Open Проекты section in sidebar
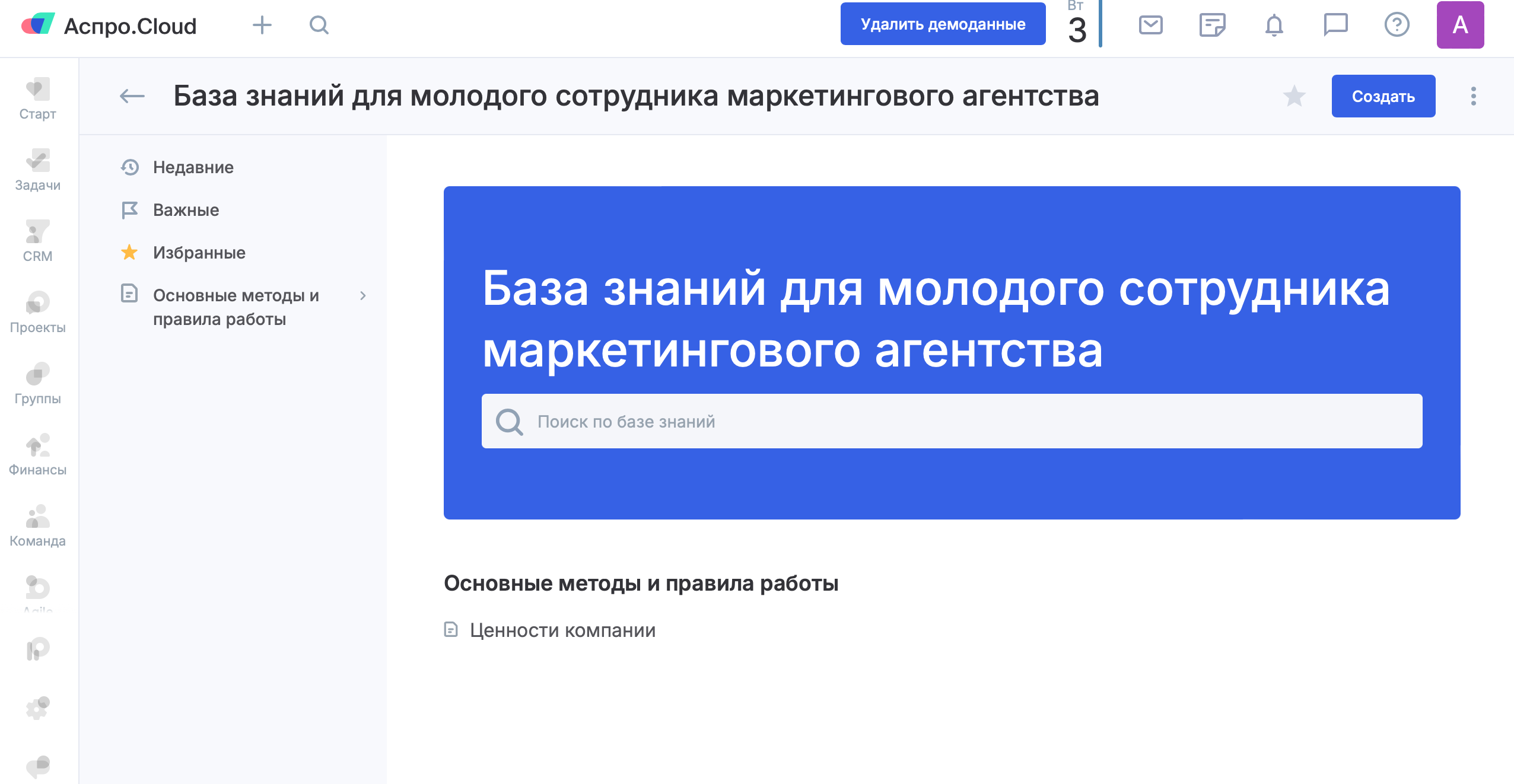 tap(38, 312)
